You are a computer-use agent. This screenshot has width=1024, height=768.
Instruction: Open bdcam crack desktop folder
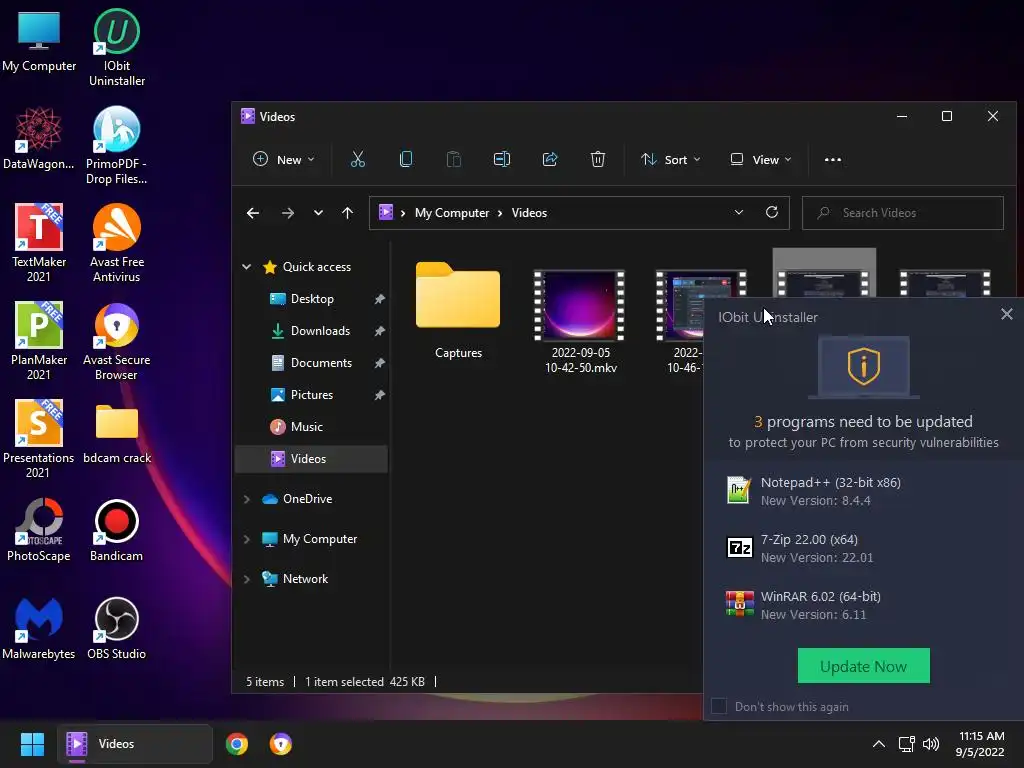[117, 433]
